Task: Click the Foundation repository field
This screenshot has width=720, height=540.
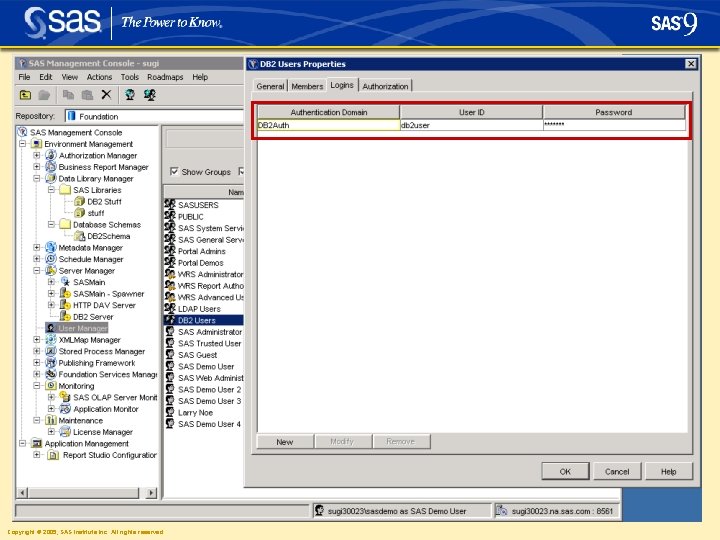Action: coord(154,116)
